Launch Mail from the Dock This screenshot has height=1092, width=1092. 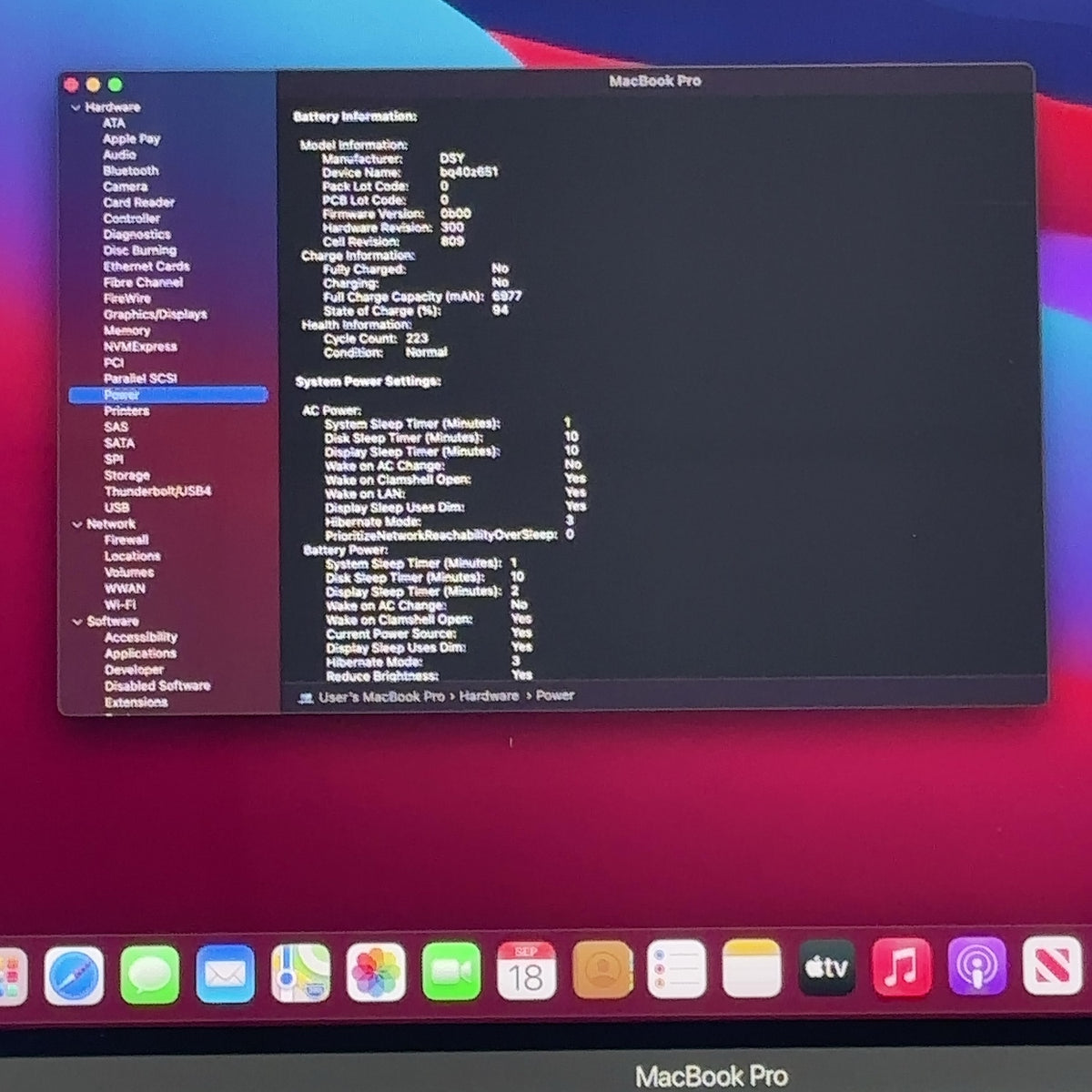(x=225, y=975)
